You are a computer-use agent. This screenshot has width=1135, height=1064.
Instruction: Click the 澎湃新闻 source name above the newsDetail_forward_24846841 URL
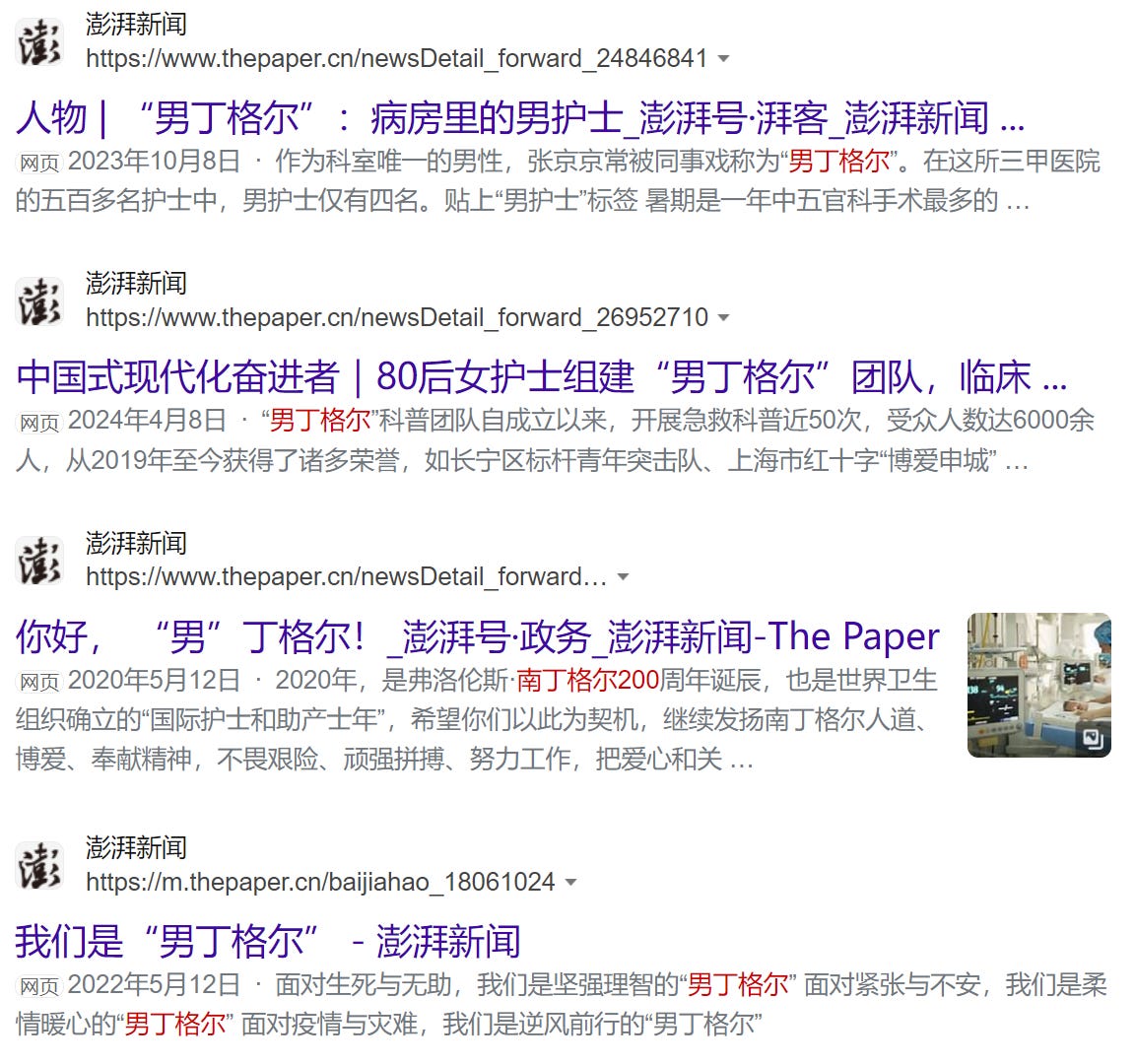coord(136,25)
